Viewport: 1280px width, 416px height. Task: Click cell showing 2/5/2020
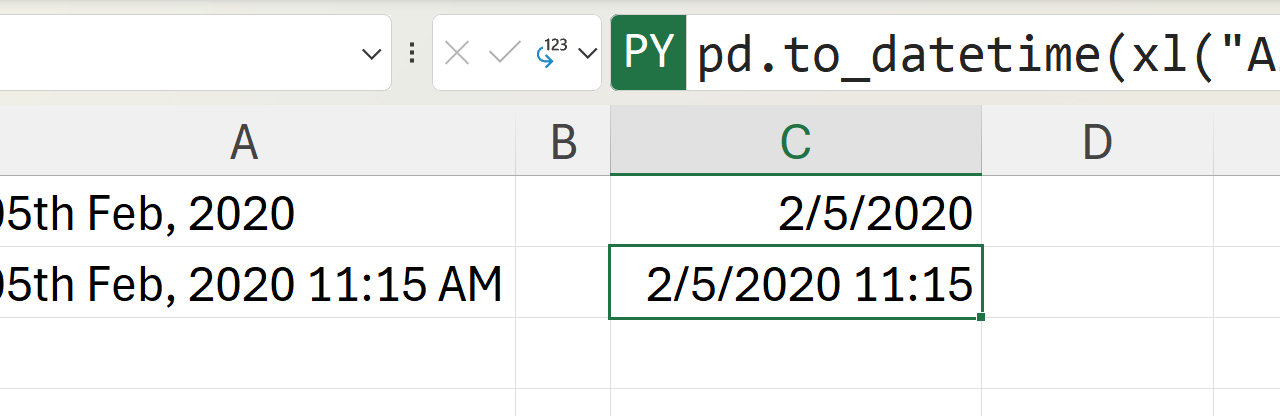coord(795,212)
